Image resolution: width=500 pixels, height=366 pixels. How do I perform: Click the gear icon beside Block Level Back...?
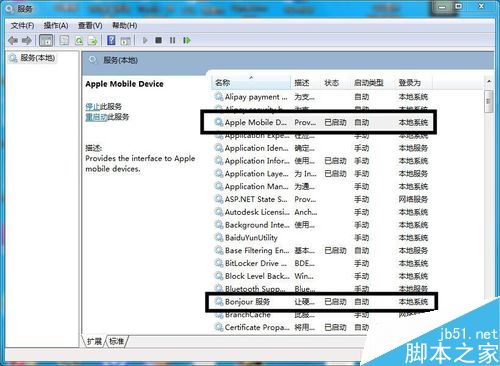tap(219, 276)
